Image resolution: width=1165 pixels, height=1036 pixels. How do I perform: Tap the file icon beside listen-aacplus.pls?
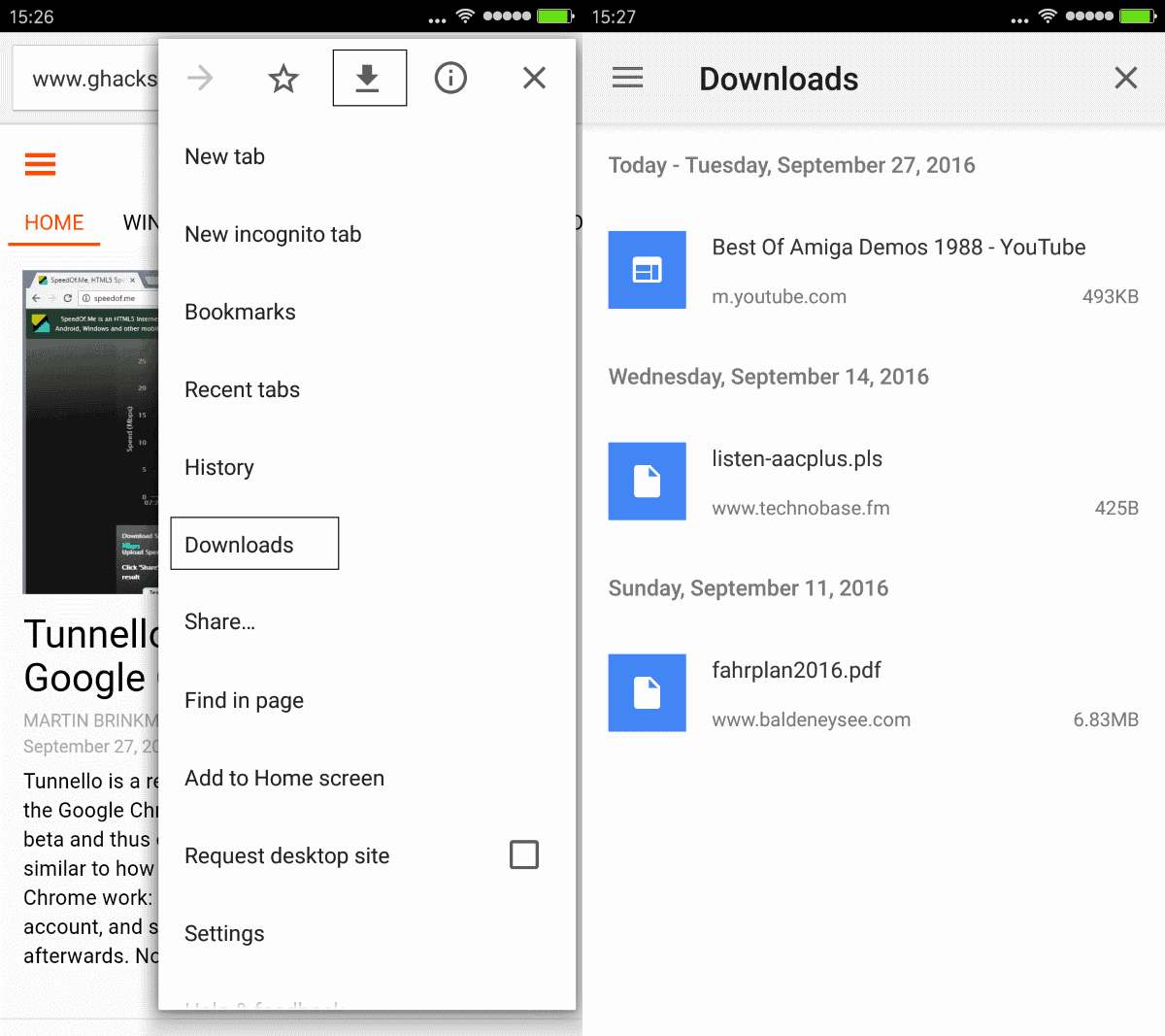pyautogui.click(x=647, y=481)
